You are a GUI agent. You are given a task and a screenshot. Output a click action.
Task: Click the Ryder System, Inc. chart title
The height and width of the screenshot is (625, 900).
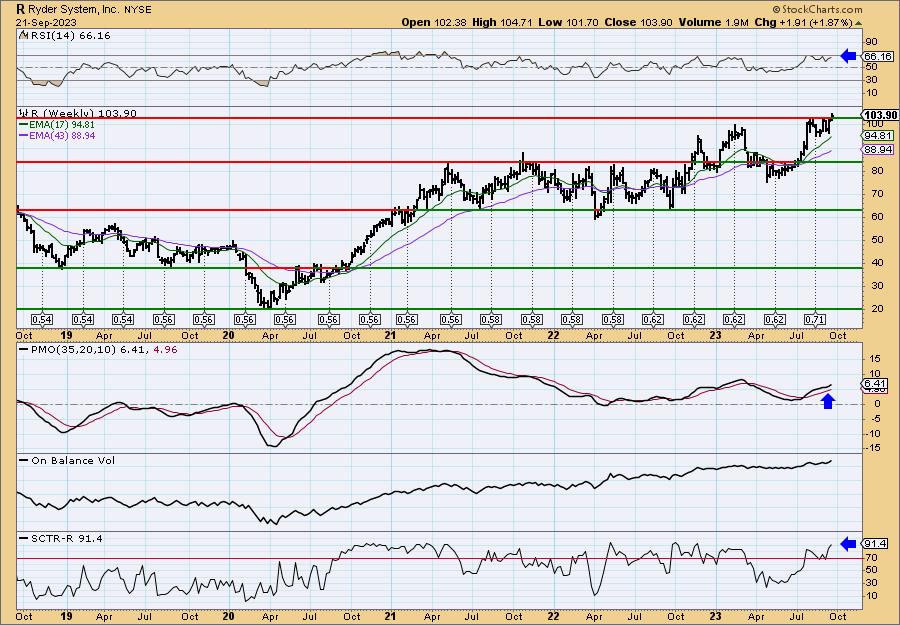click(x=75, y=9)
